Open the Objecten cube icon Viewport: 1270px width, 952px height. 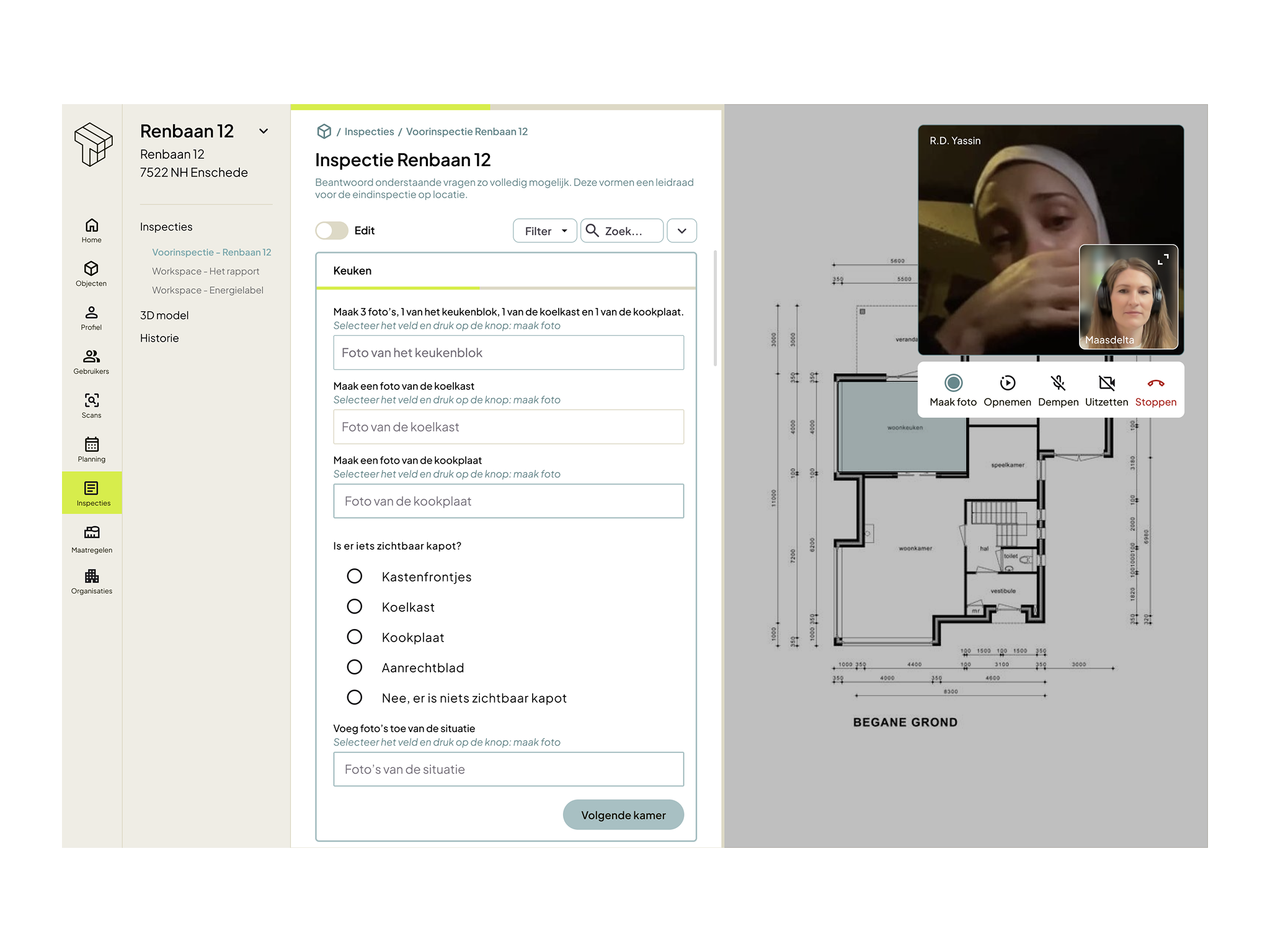[92, 268]
